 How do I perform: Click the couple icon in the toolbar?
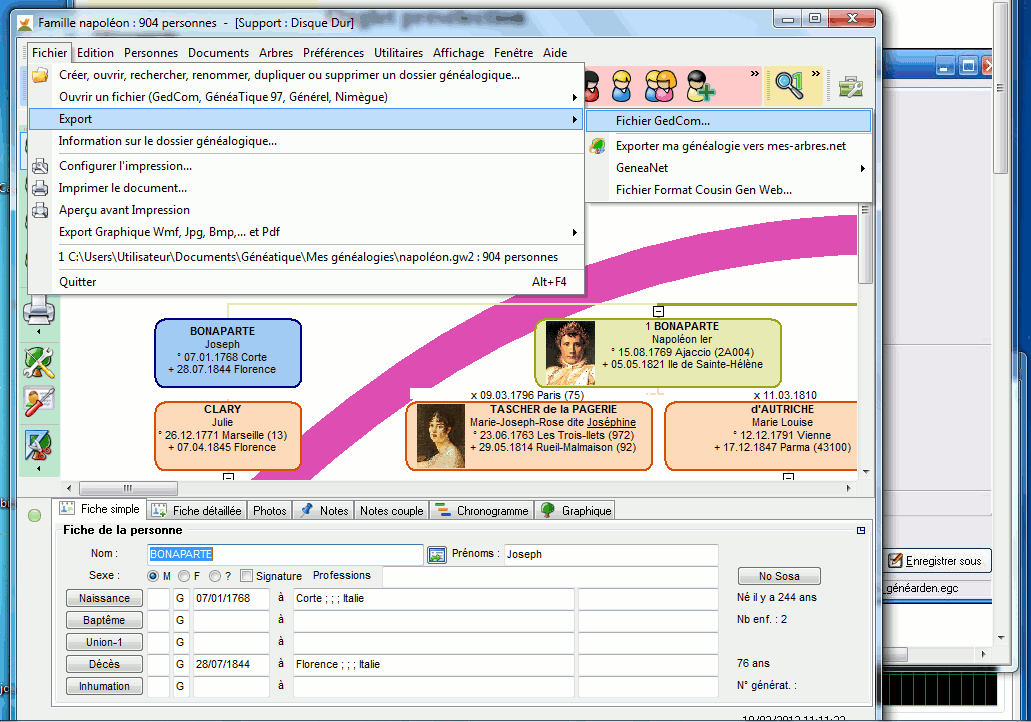click(x=660, y=85)
